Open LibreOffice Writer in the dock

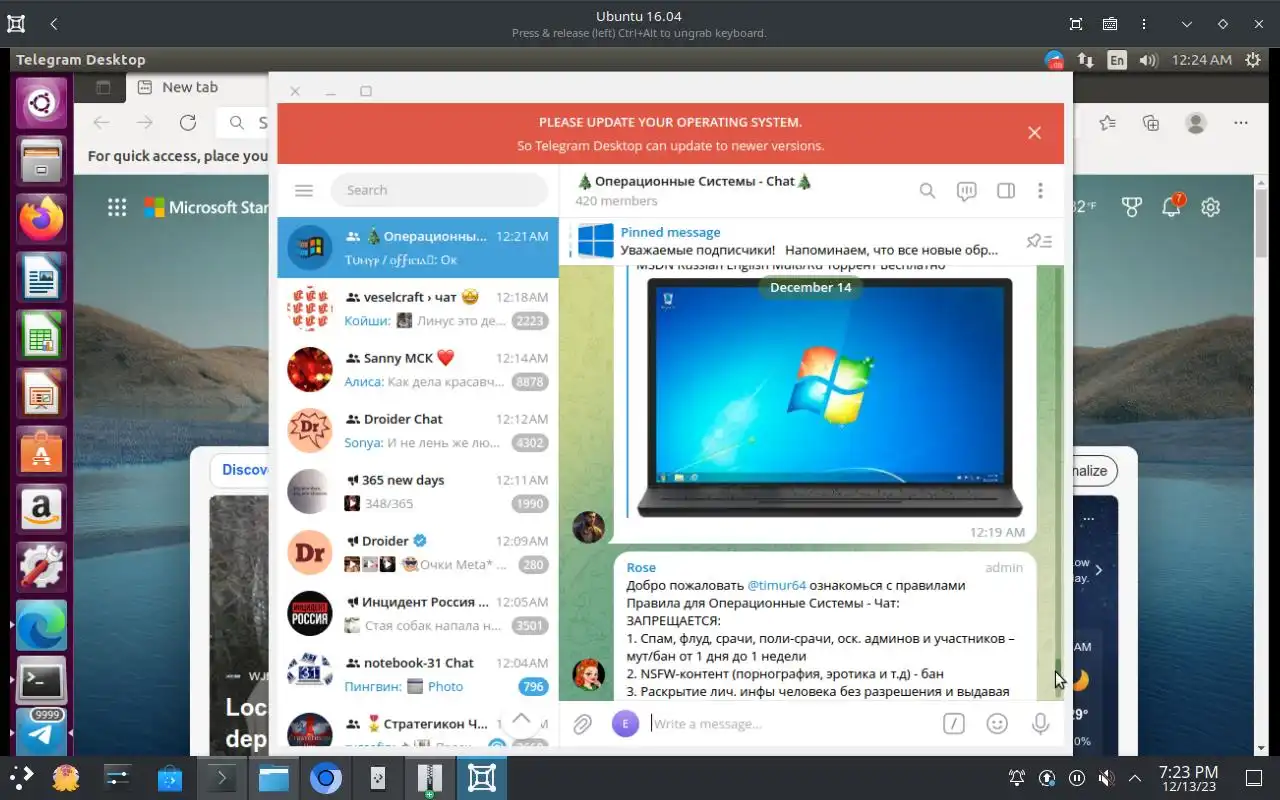point(41,277)
